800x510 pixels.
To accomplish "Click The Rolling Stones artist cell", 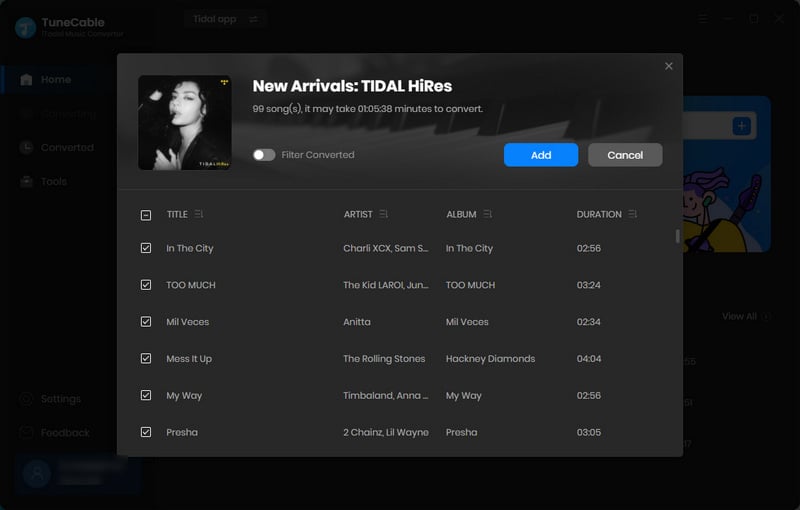I will click(x=384, y=359).
